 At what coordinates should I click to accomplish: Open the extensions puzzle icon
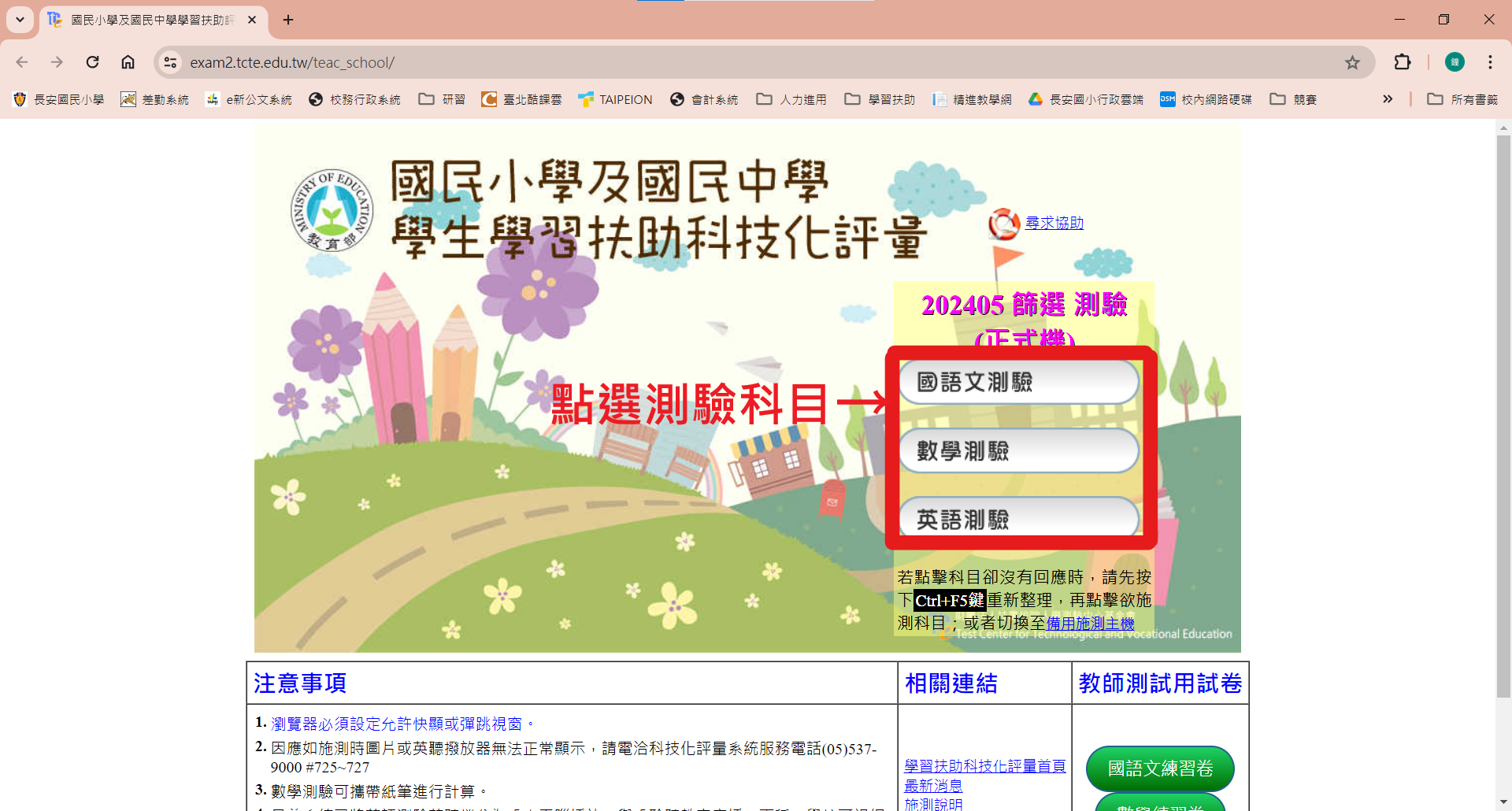(x=1402, y=62)
